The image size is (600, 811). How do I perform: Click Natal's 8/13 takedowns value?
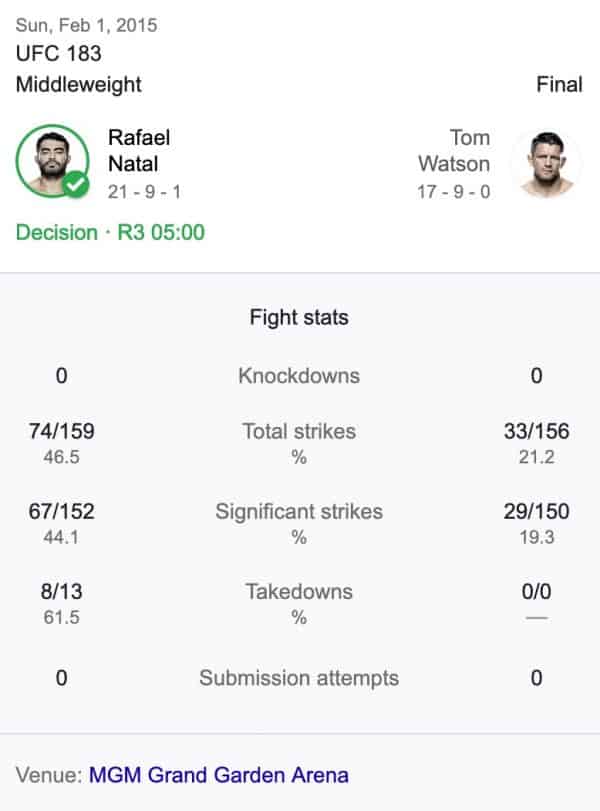tap(62, 592)
